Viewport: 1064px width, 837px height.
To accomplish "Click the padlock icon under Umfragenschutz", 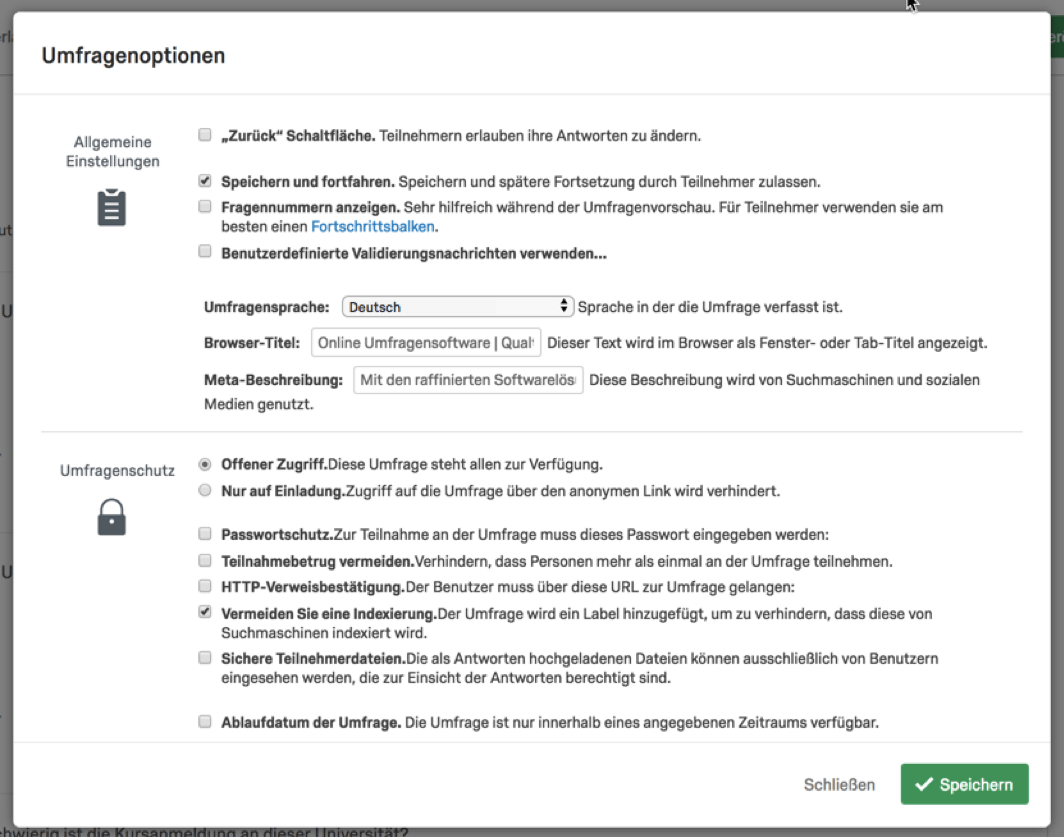I will pyautogui.click(x=111, y=517).
